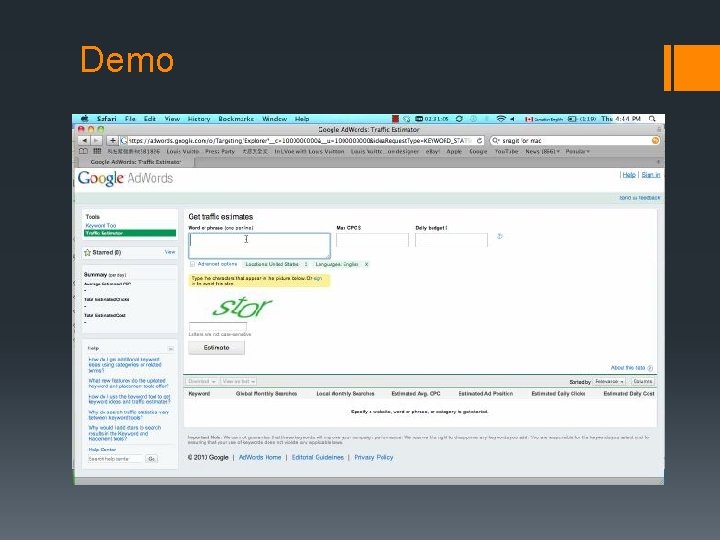Open the YouTube bookmark
Viewport: 720px width, 540px height.
click(x=506, y=151)
